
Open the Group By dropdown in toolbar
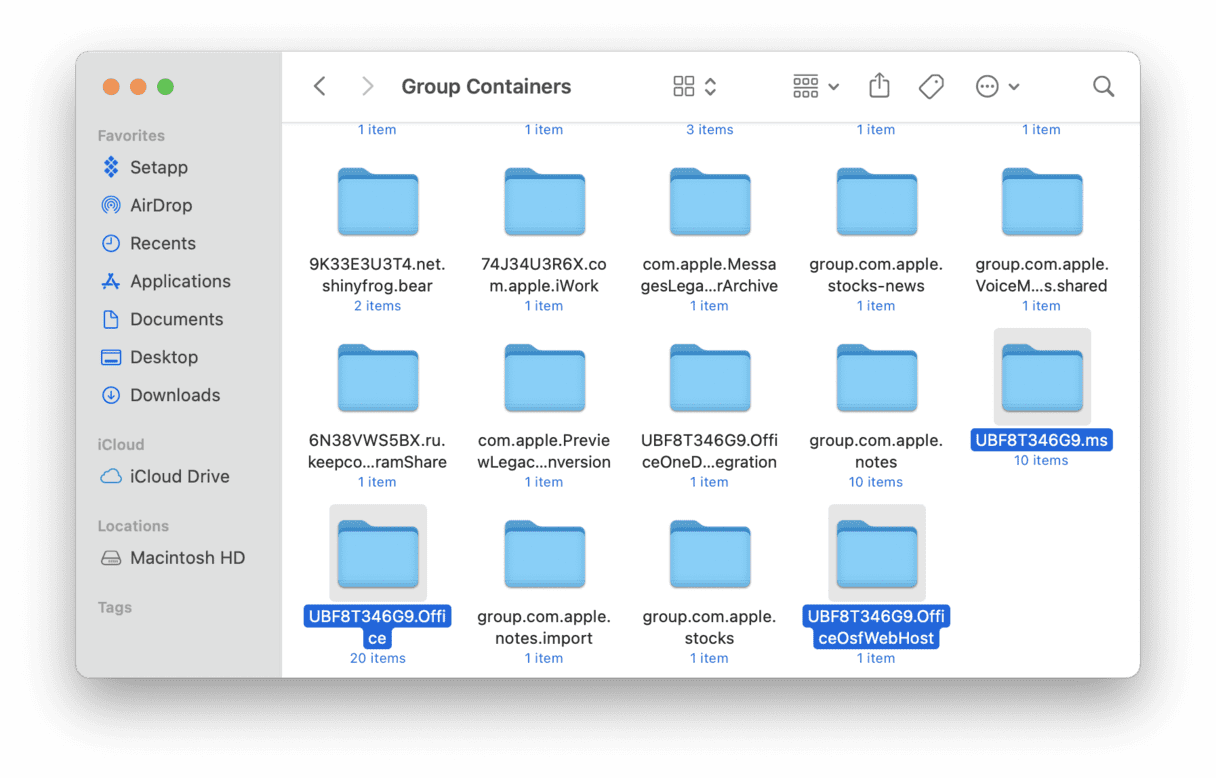[x=816, y=87]
